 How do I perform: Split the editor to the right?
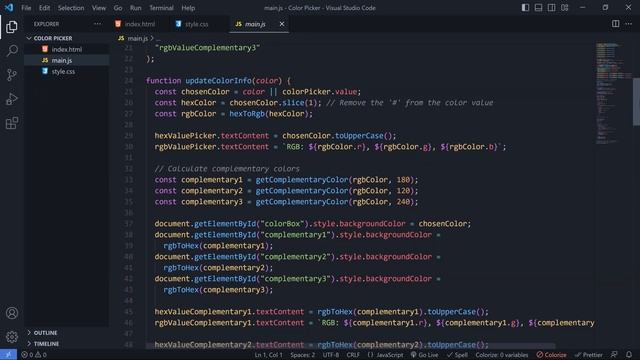point(615,24)
